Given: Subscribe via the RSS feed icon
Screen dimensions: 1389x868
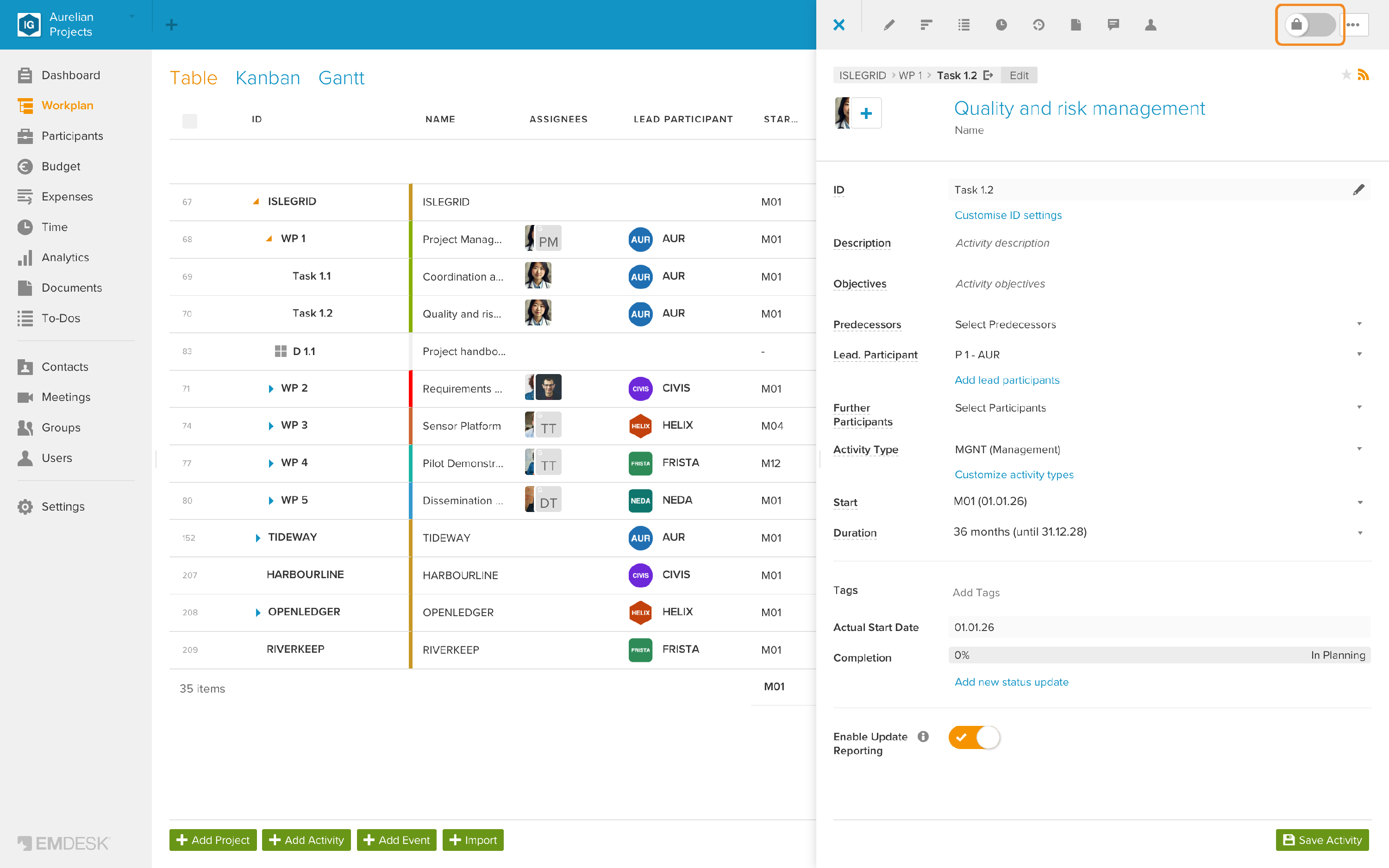Looking at the screenshot, I should [1363, 75].
